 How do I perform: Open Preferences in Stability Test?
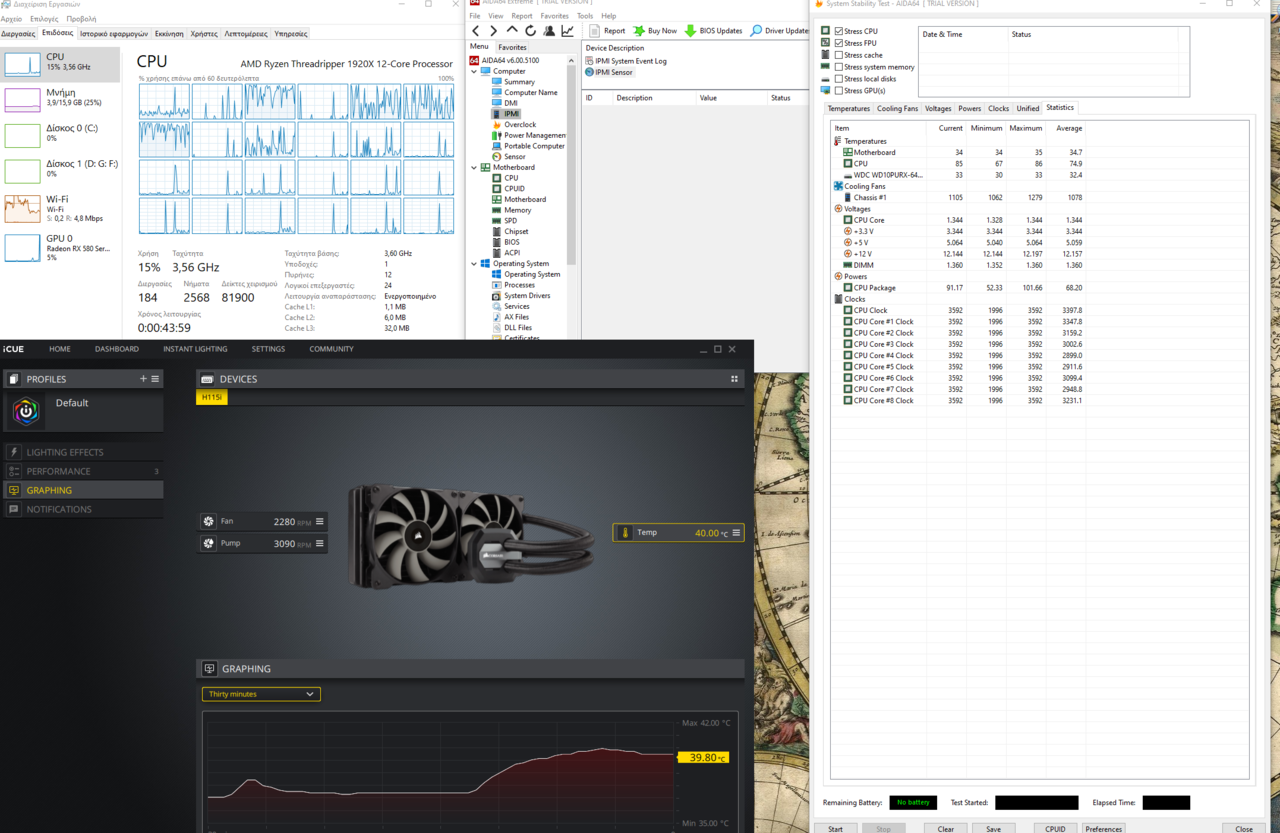pyautogui.click(x=1103, y=828)
